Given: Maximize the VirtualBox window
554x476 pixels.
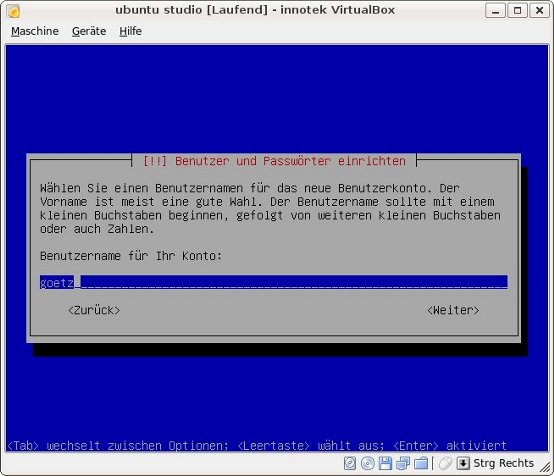Looking at the screenshot, I should coord(518,11).
